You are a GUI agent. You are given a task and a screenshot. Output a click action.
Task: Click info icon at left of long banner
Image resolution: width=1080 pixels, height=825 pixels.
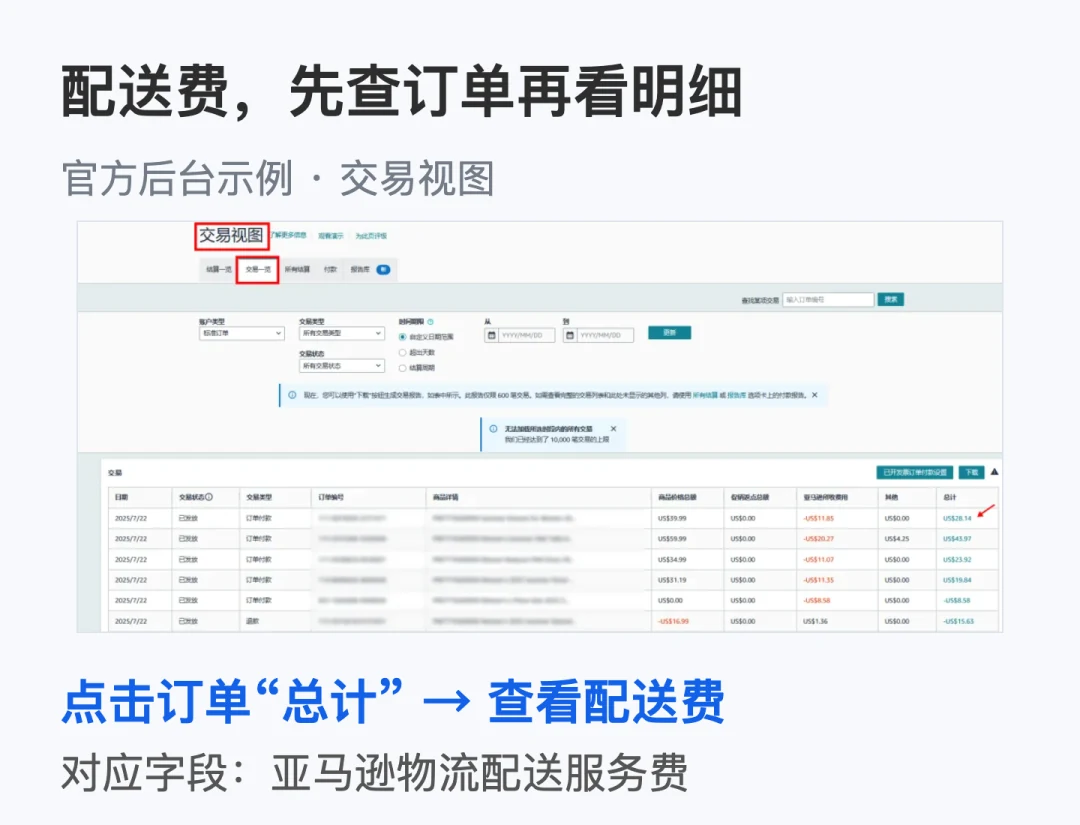pyautogui.click(x=292, y=395)
